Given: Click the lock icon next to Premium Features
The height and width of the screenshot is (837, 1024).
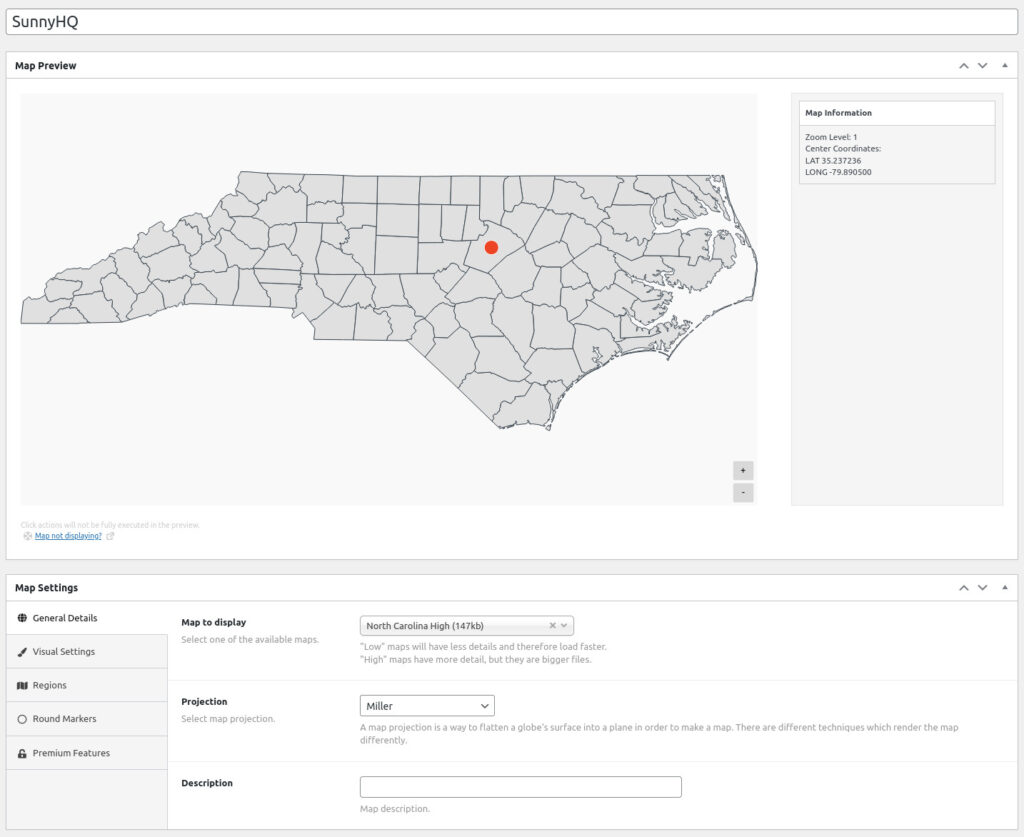Looking at the screenshot, I should [x=22, y=752].
